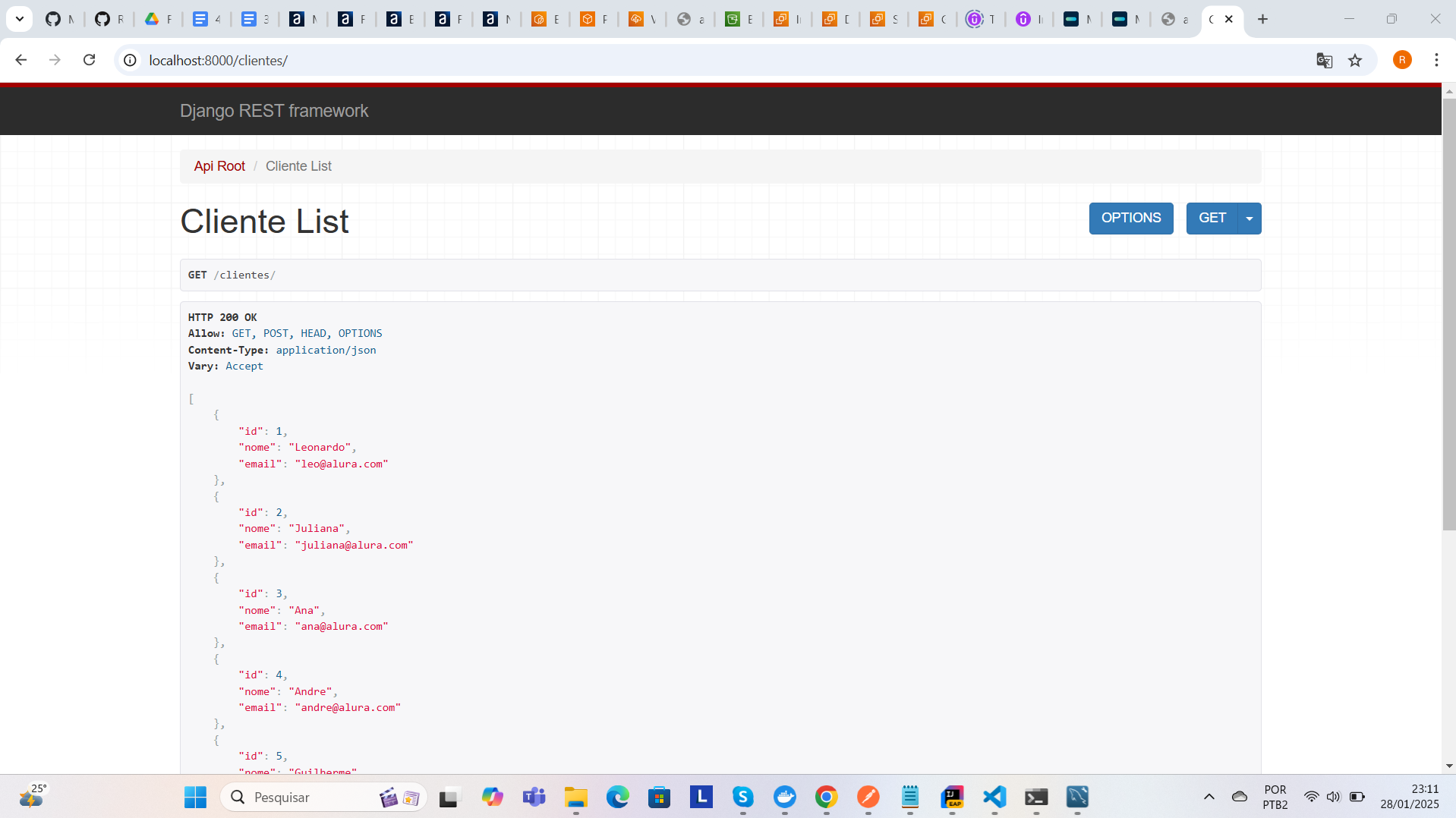The image size is (1456, 818).
Task: Expand the GET format dropdown caret
Action: (1250, 219)
